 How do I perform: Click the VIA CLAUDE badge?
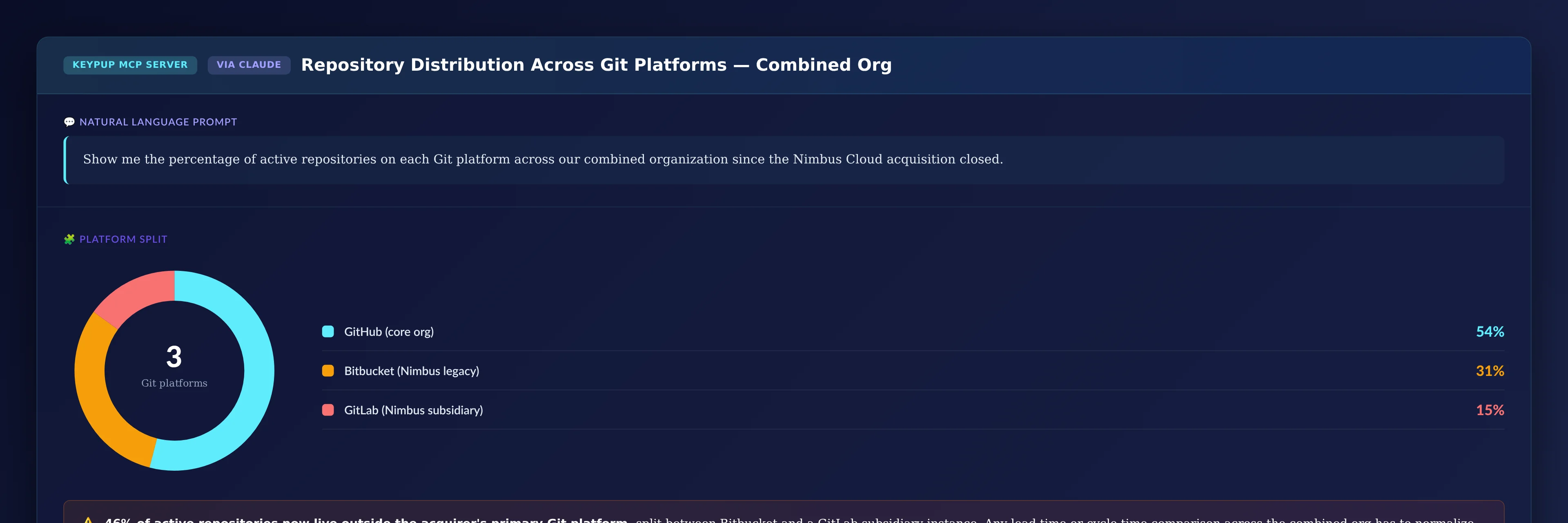click(249, 65)
